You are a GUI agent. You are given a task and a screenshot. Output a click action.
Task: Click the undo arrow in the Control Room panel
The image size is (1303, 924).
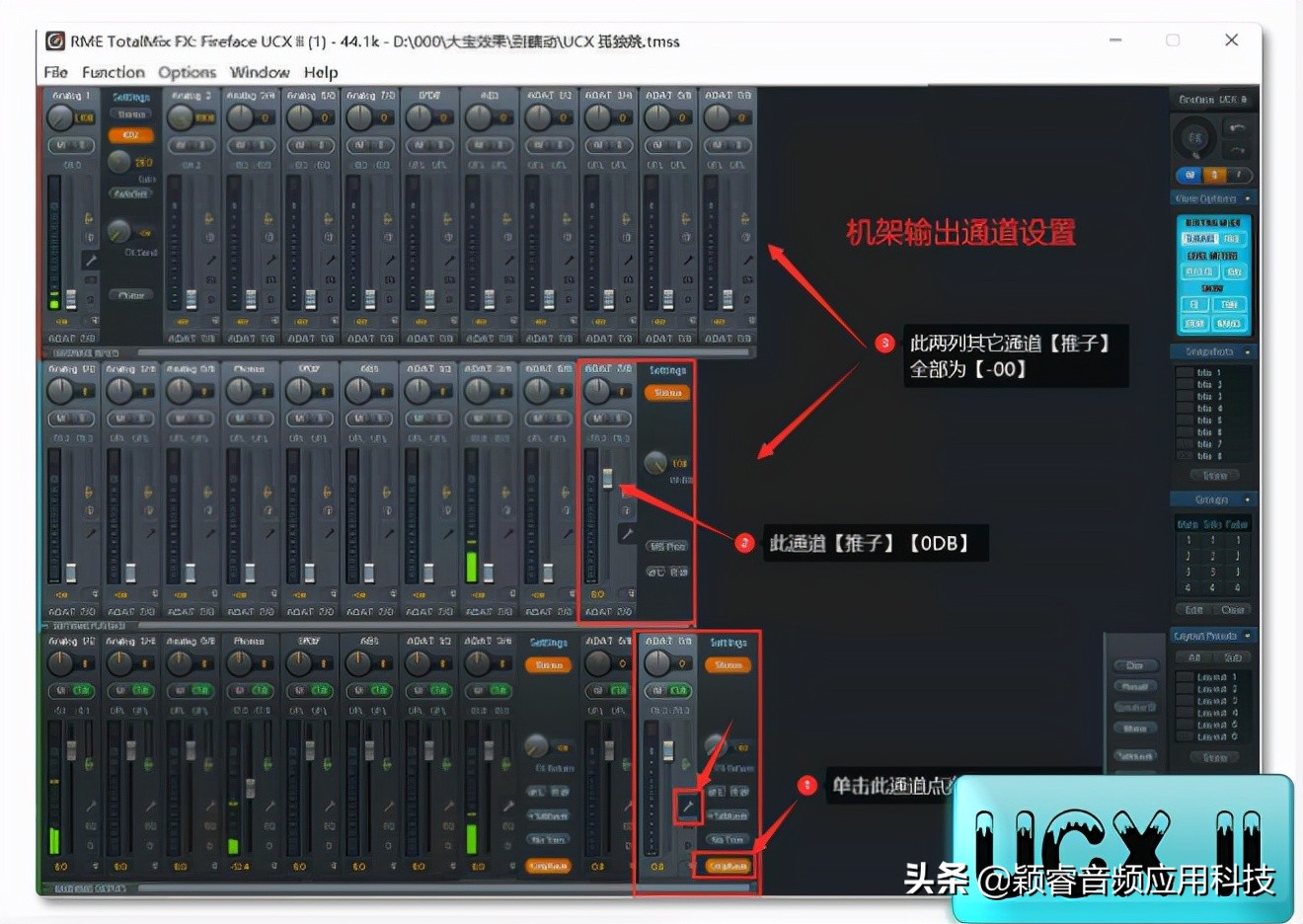pyautogui.click(x=1238, y=128)
